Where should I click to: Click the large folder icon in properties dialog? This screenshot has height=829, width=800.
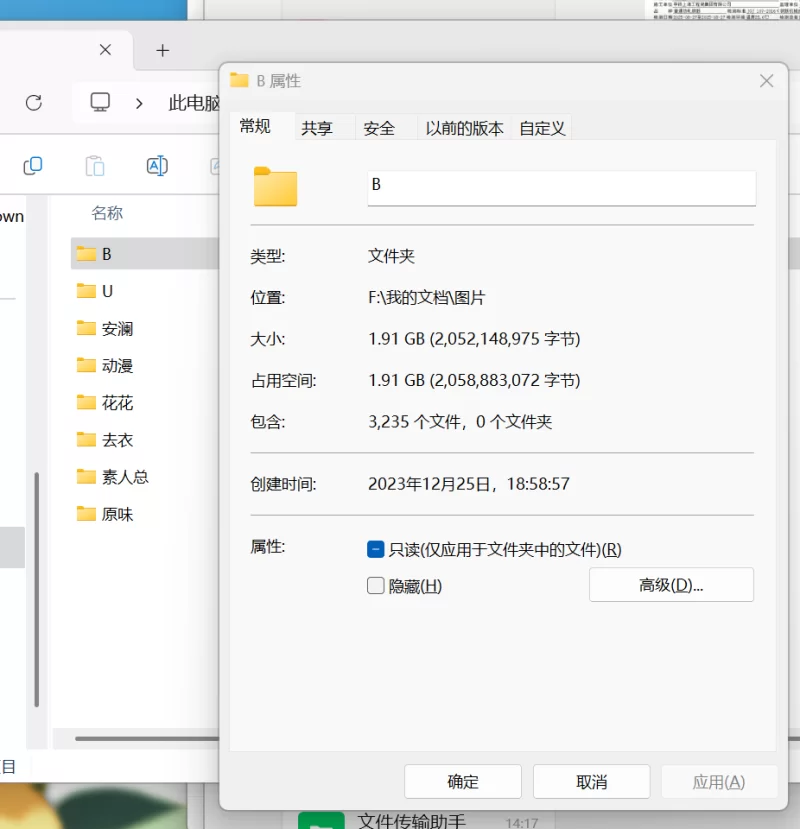point(276,187)
